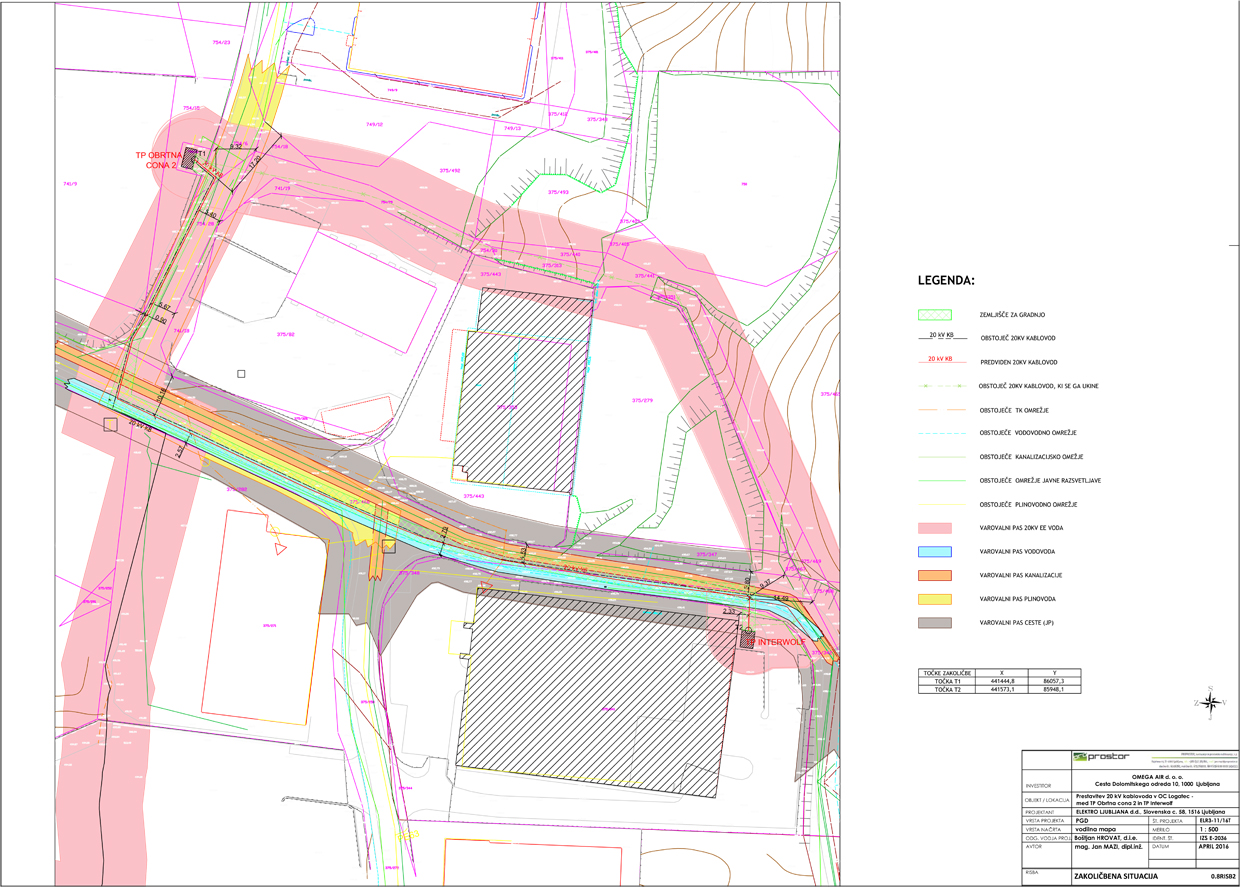Click the 'LEGENDA:' heading

952,280
